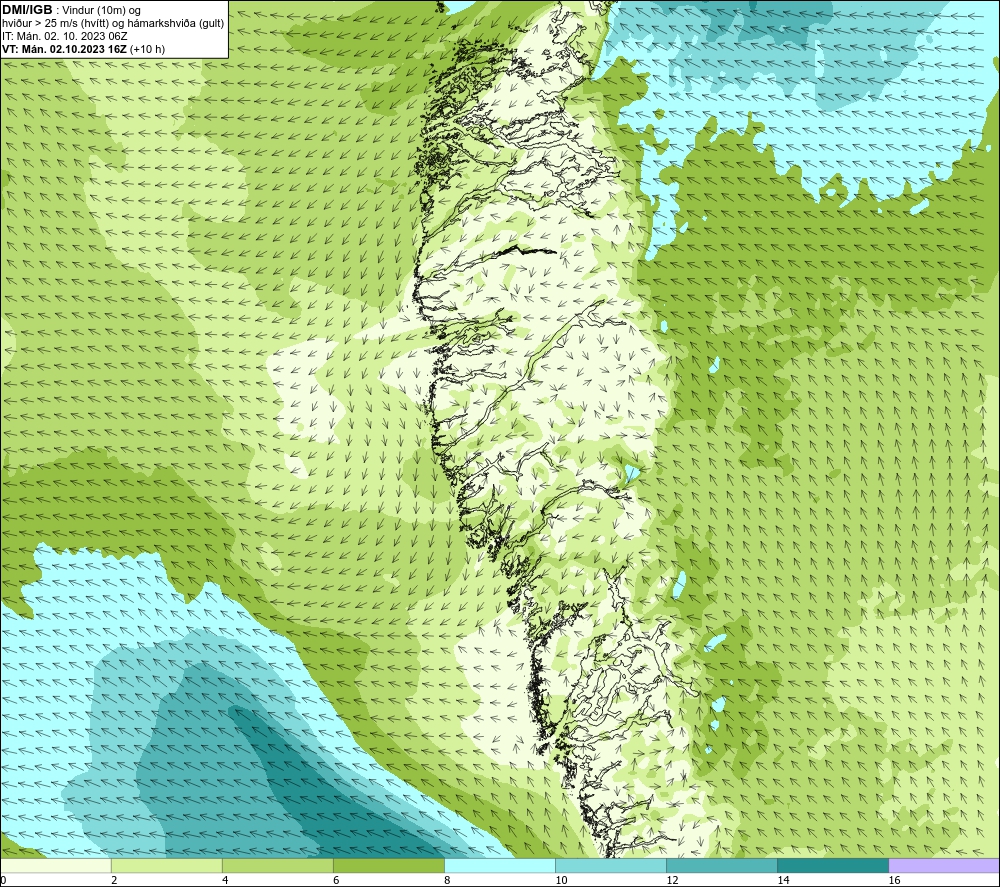Viewport: 1000px width, 887px height.
Task: Click the "DMI/IGB" title text
Action: (27, 10)
